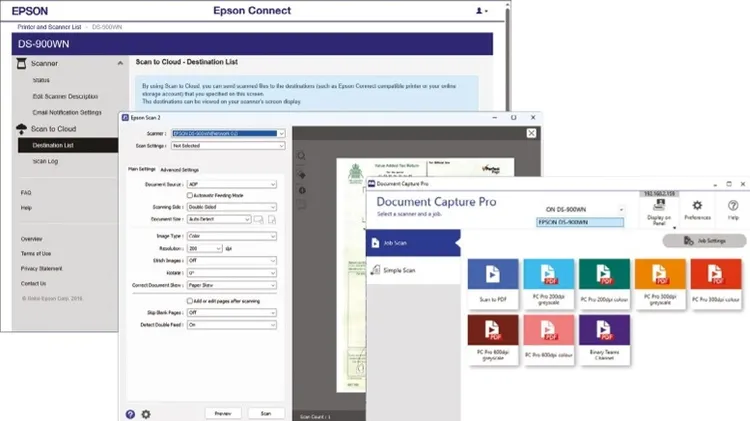Open the Scan Log link in the sidebar
This screenshot has height=421, width=750.
(46, 161)
